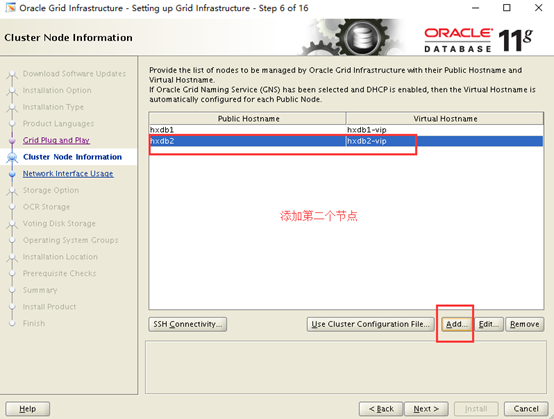The height and width of the screenshot is (419, 554).
Task: Click Use Cluster Configuration File button
Action: pyautogui.click(x=371, y=324)
